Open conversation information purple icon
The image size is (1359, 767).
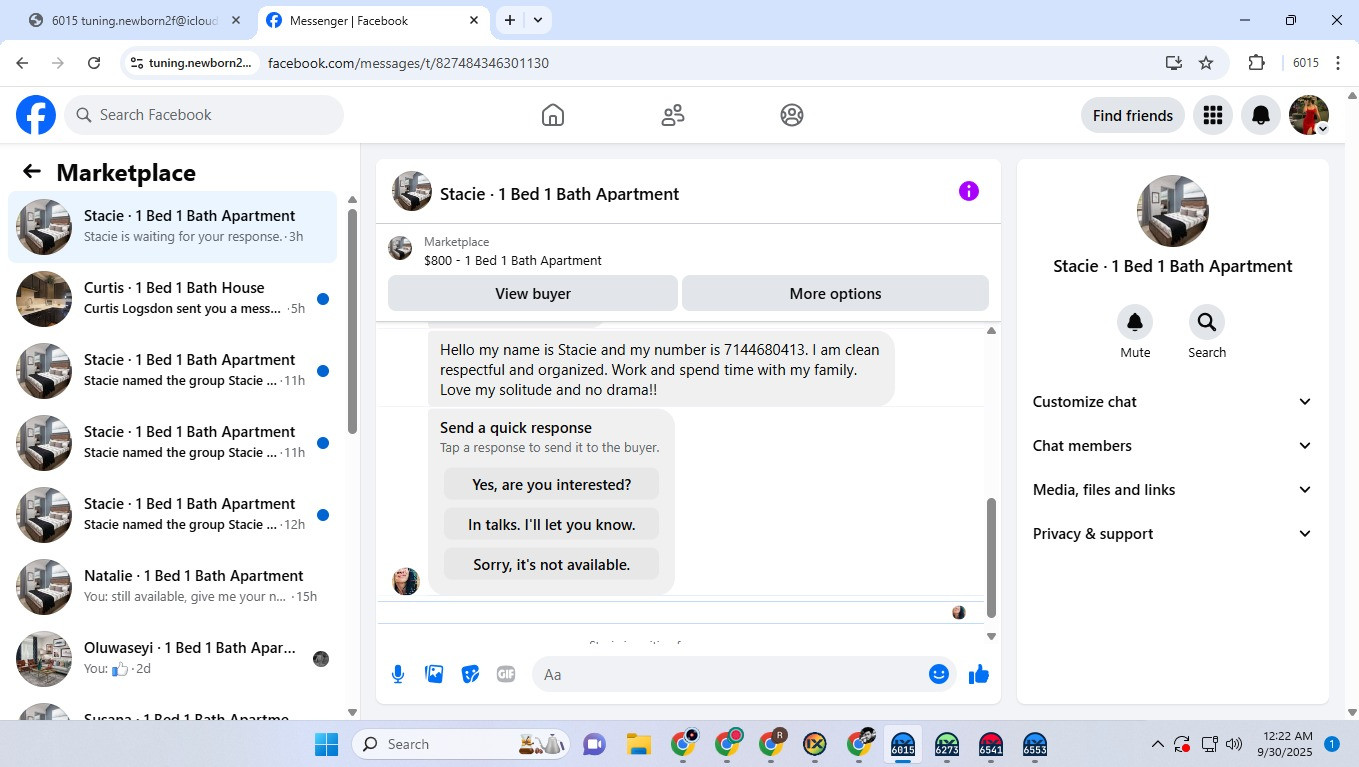[x=969, y=191]
